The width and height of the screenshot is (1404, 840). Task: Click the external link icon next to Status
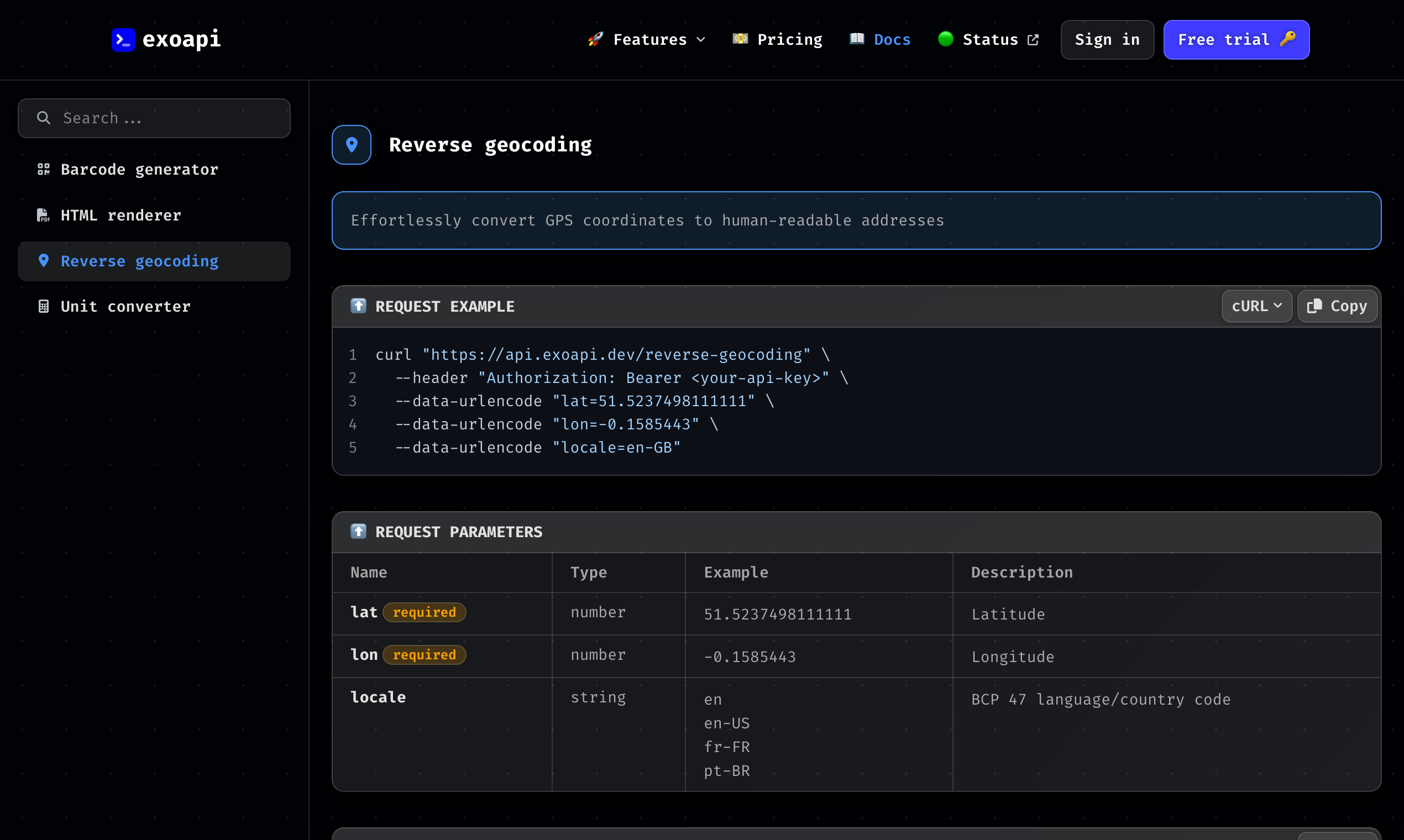[1033, 40]
